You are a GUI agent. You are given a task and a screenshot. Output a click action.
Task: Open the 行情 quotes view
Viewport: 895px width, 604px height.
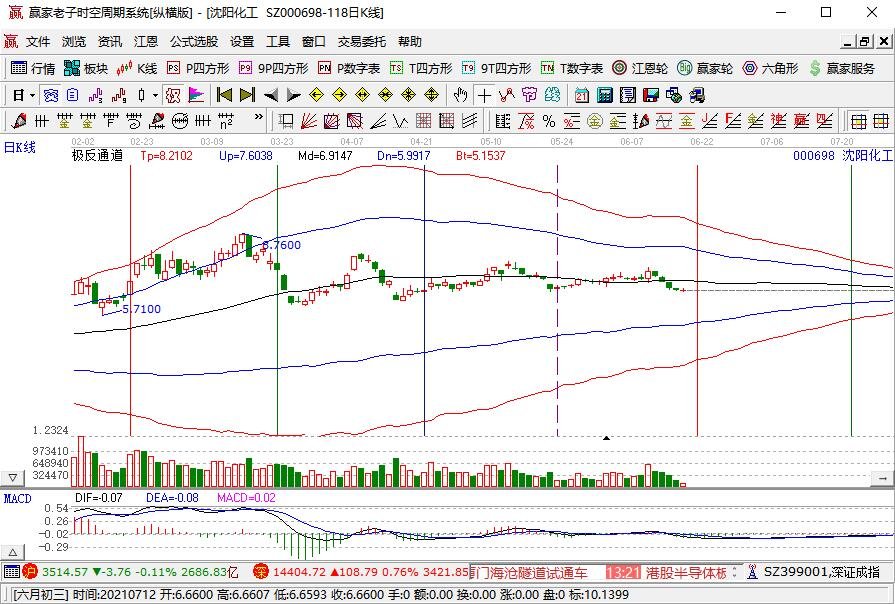coord(33,69)
